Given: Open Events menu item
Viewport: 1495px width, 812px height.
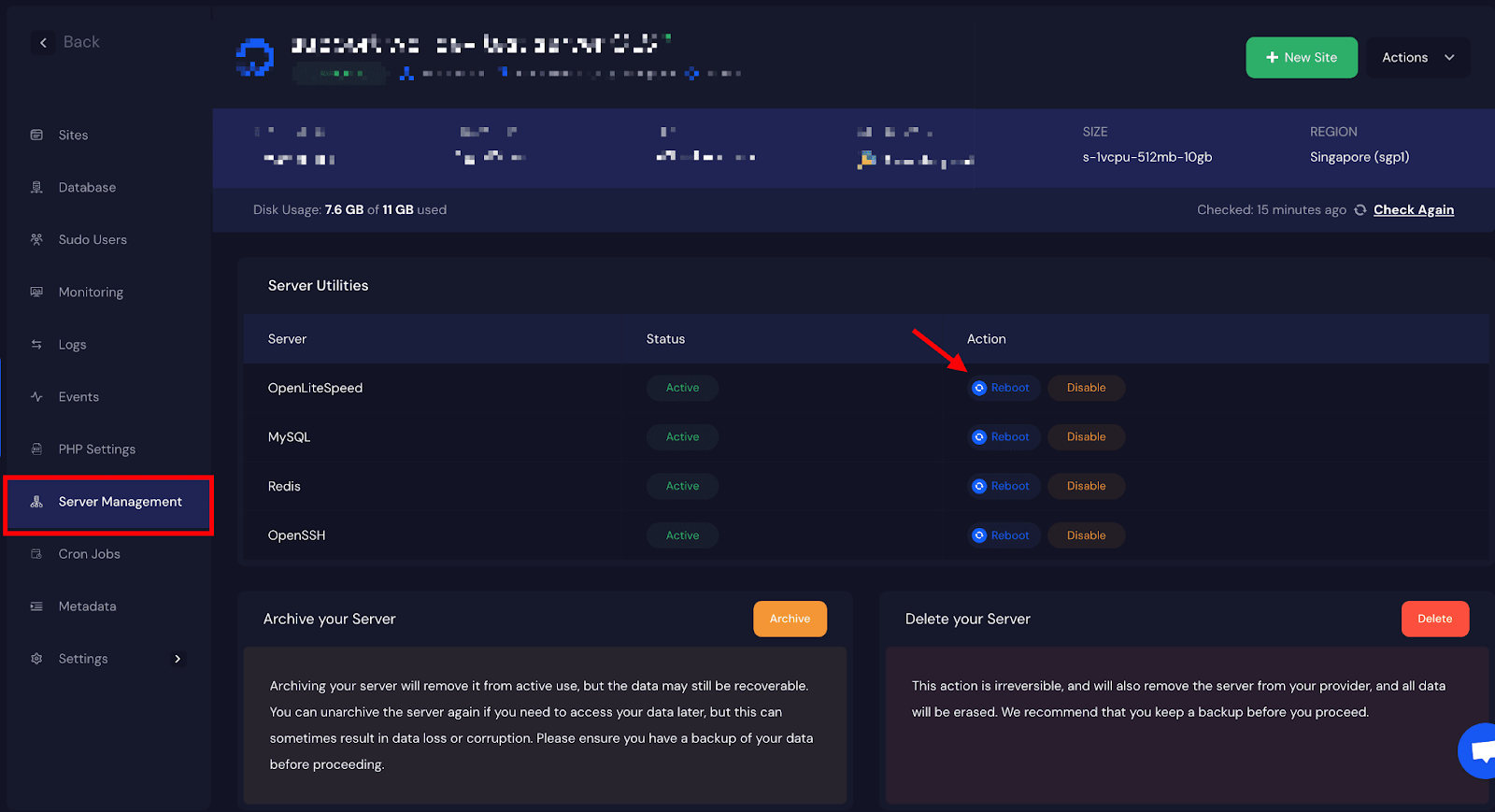Looking at the screenshot, I should click(x=78, y=396).
